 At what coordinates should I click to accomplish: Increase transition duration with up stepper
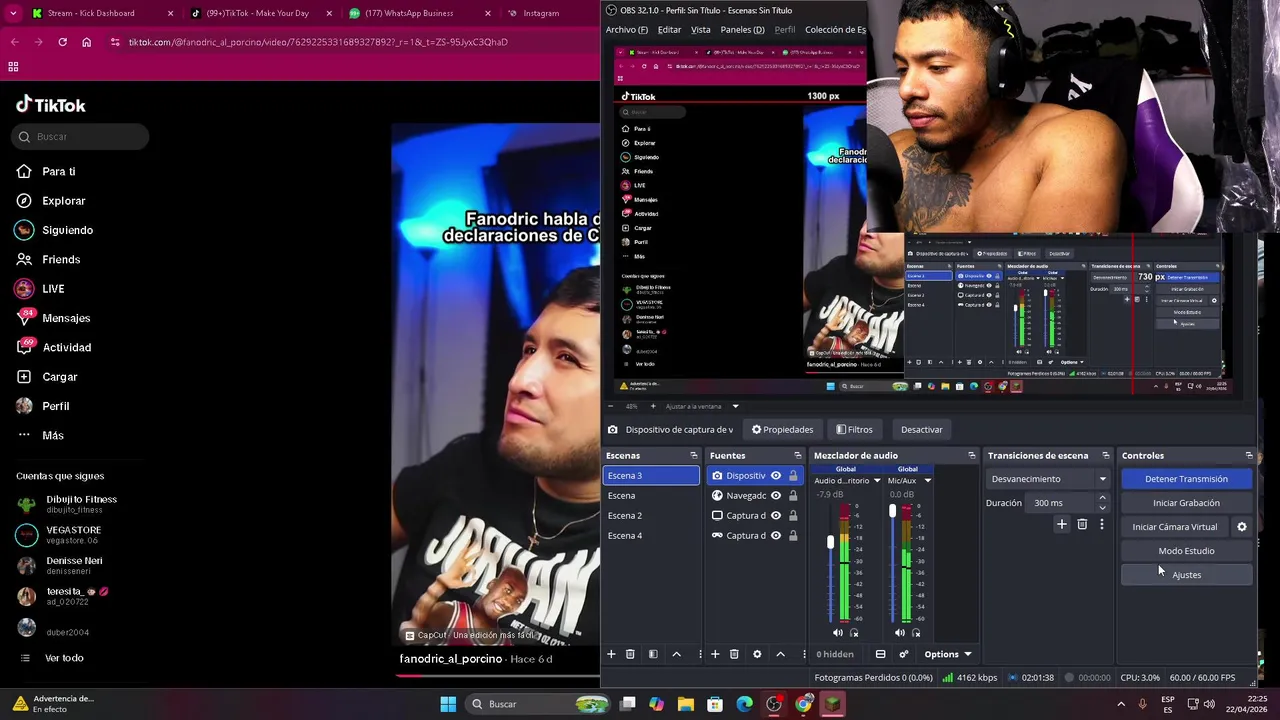pyautogui.click(x=1102, y=498)
